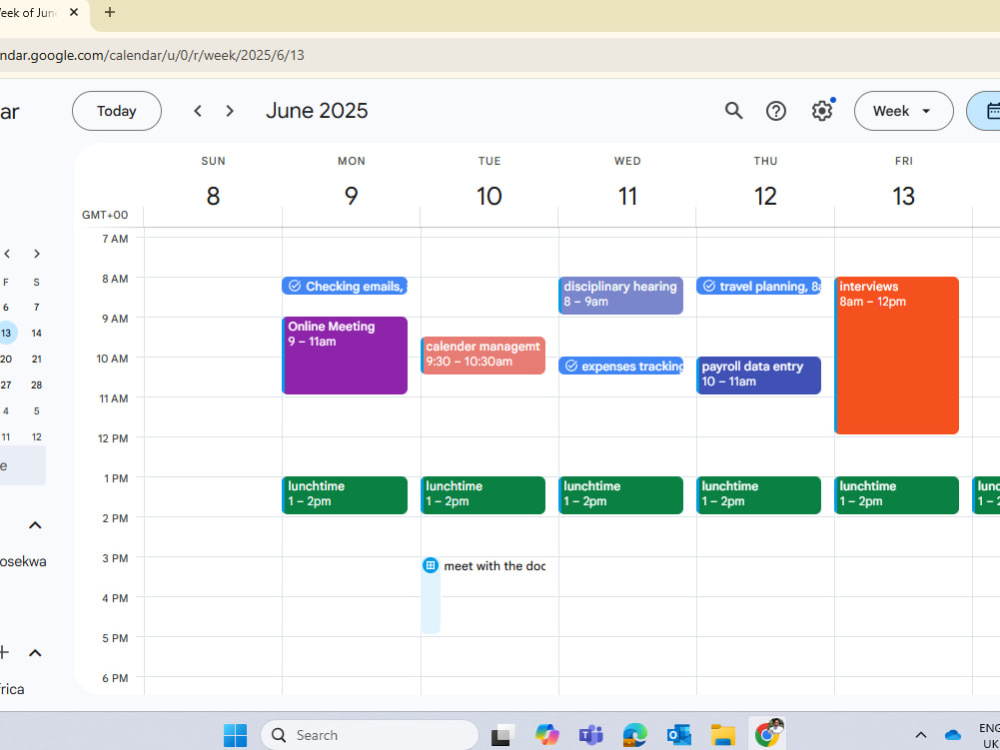The width and height of the screenshot is (1000, 750).
Task: Click the add other calendars plus icon
Action: pos(4,652)
